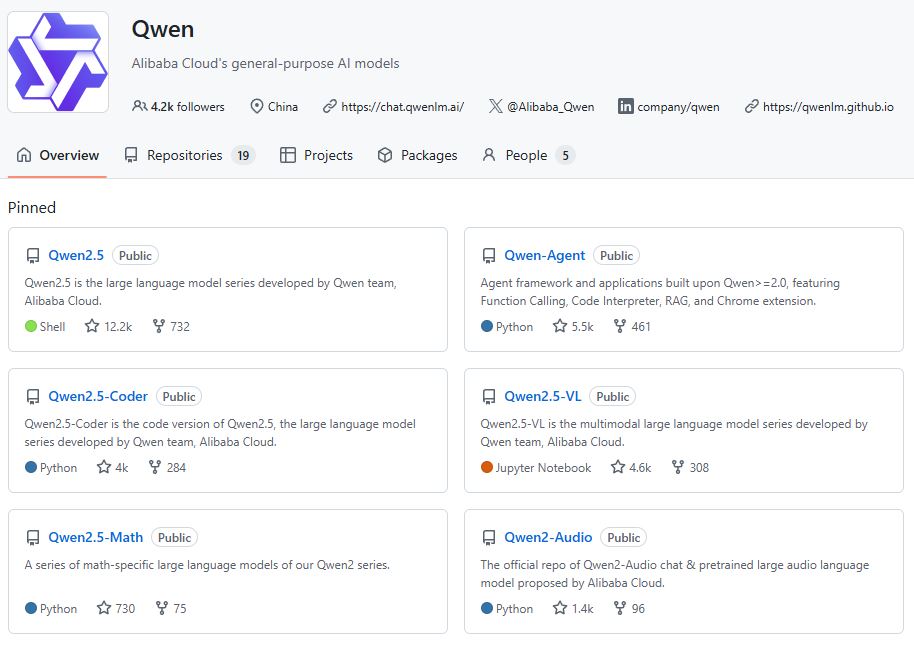Viewport: 914px width, 645px height.
Task: Click the Qwen organization logo avatar
Action: click(x=58, y=62)
